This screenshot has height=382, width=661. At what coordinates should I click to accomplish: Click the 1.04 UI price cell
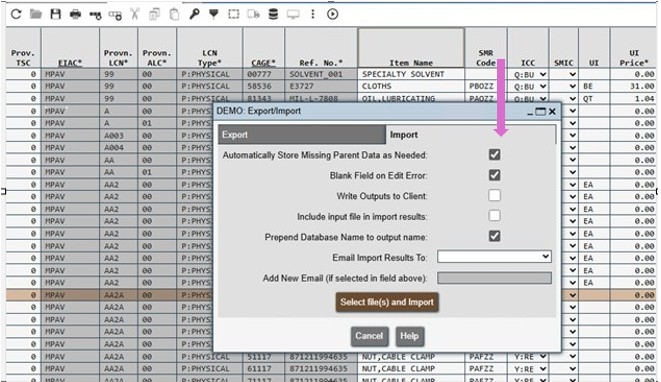pyautogui.click(x=634, y=99)
